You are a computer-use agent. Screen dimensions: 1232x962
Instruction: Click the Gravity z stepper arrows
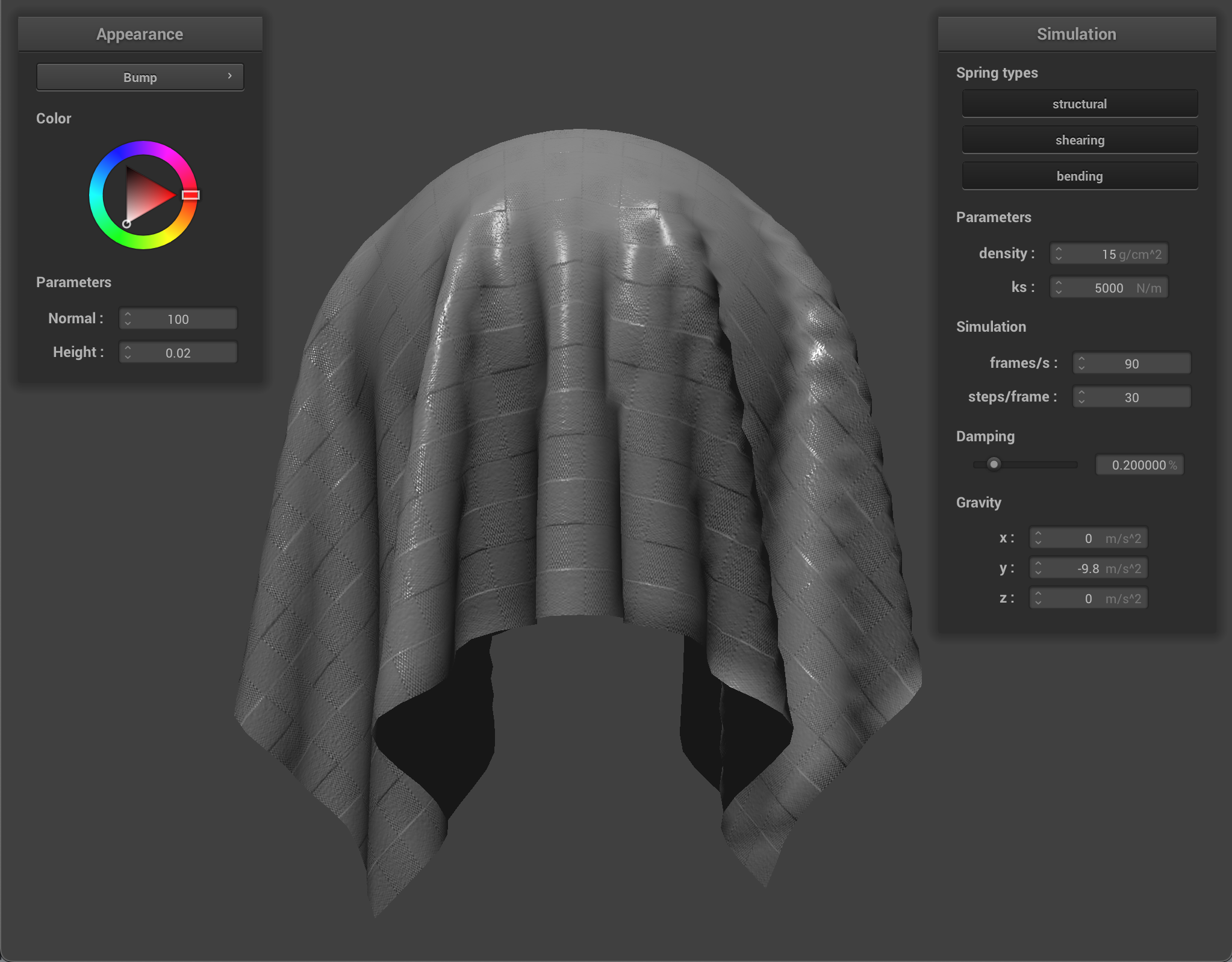(1038, 598)
